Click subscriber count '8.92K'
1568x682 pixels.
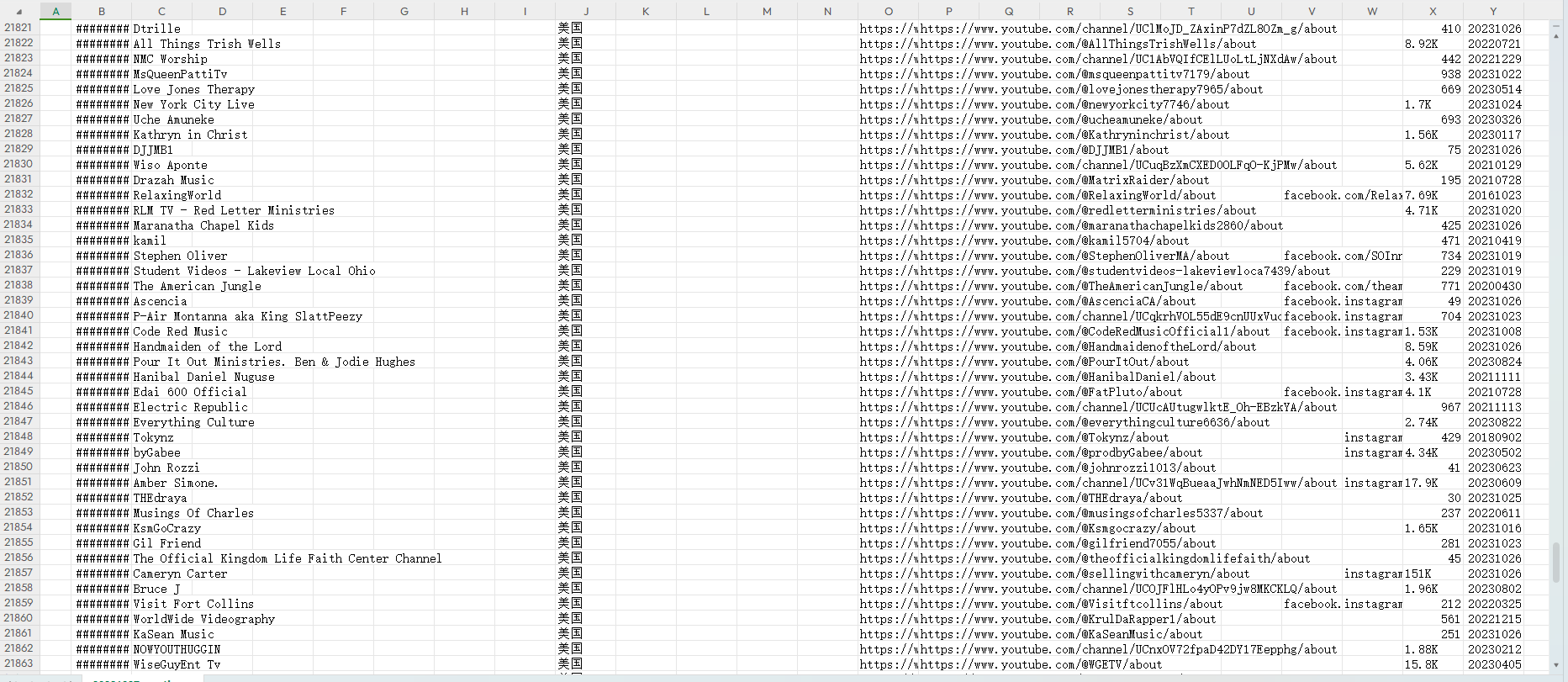[x=1421, y=44]
